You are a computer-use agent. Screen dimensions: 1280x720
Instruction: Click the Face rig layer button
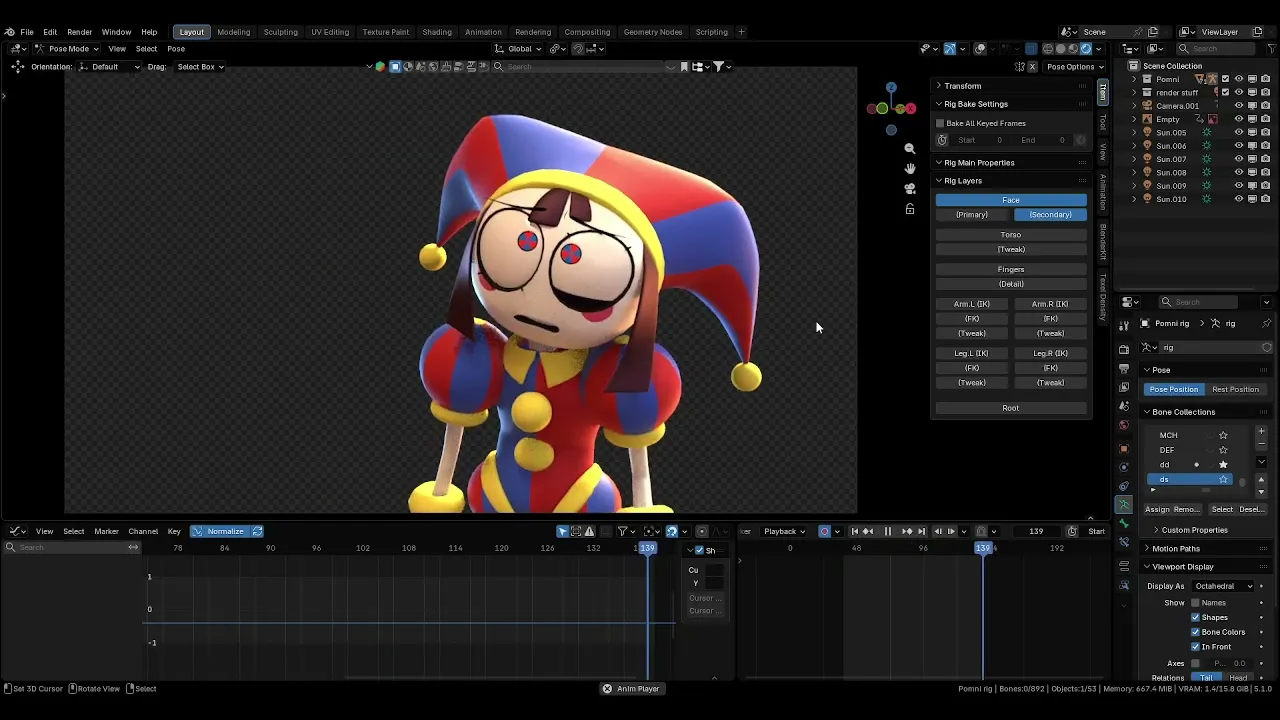[1011, 200]
